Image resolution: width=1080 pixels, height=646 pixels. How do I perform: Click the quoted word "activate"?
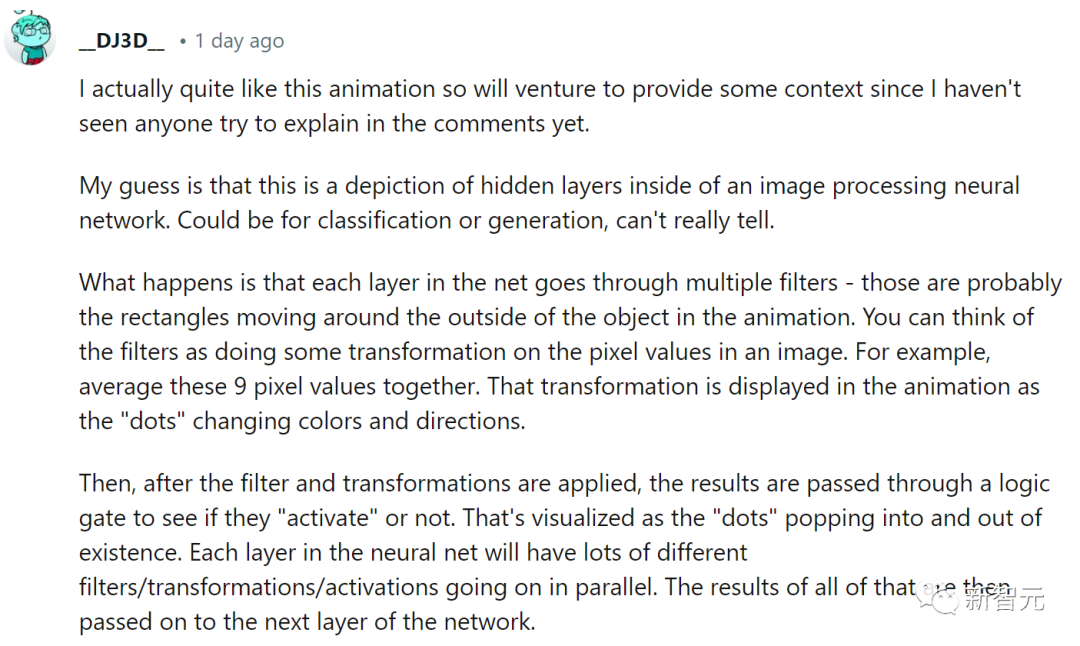[328, 518]
